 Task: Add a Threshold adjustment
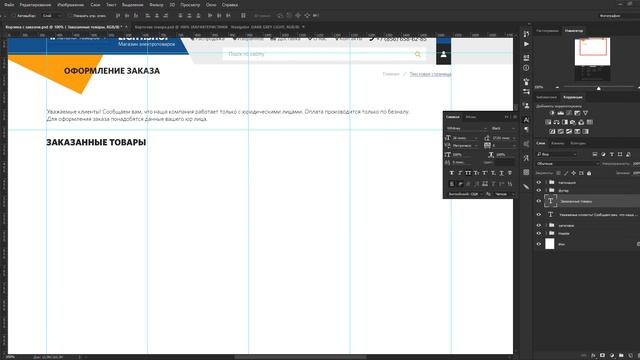(x=569, y=131)
